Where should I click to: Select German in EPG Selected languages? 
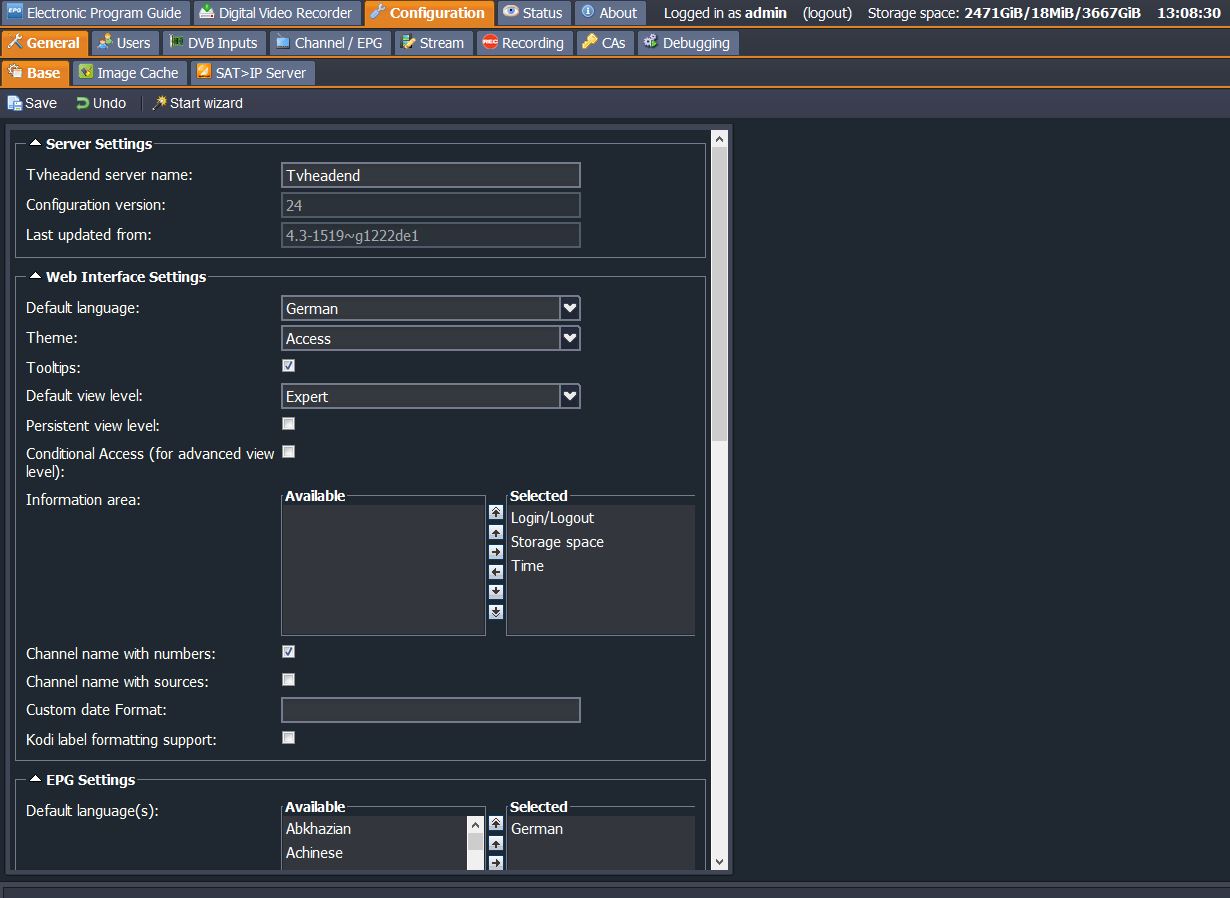click(x=600, y=829)
